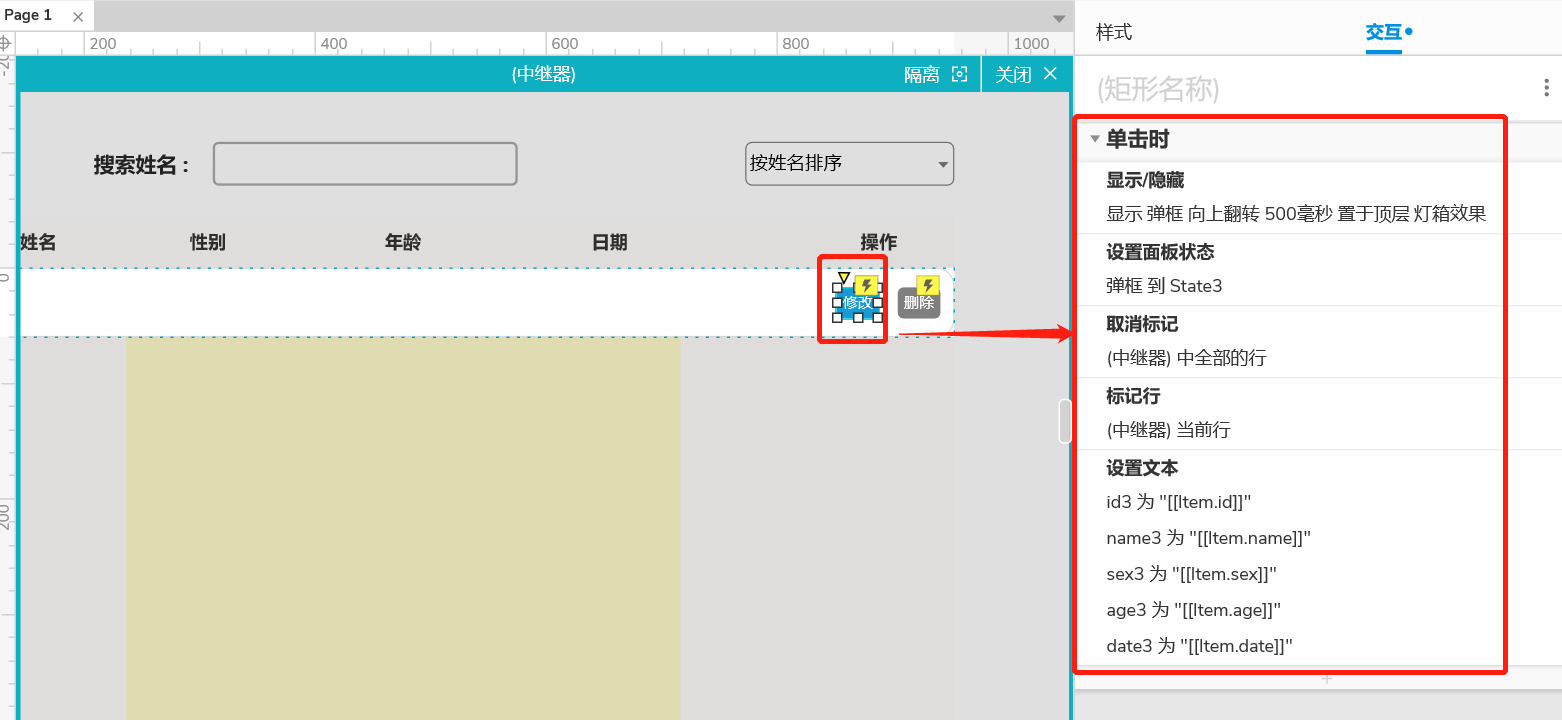Select the 取消标记 action
Viewport: 1562px width, 720px height.
pos(1142,324)
